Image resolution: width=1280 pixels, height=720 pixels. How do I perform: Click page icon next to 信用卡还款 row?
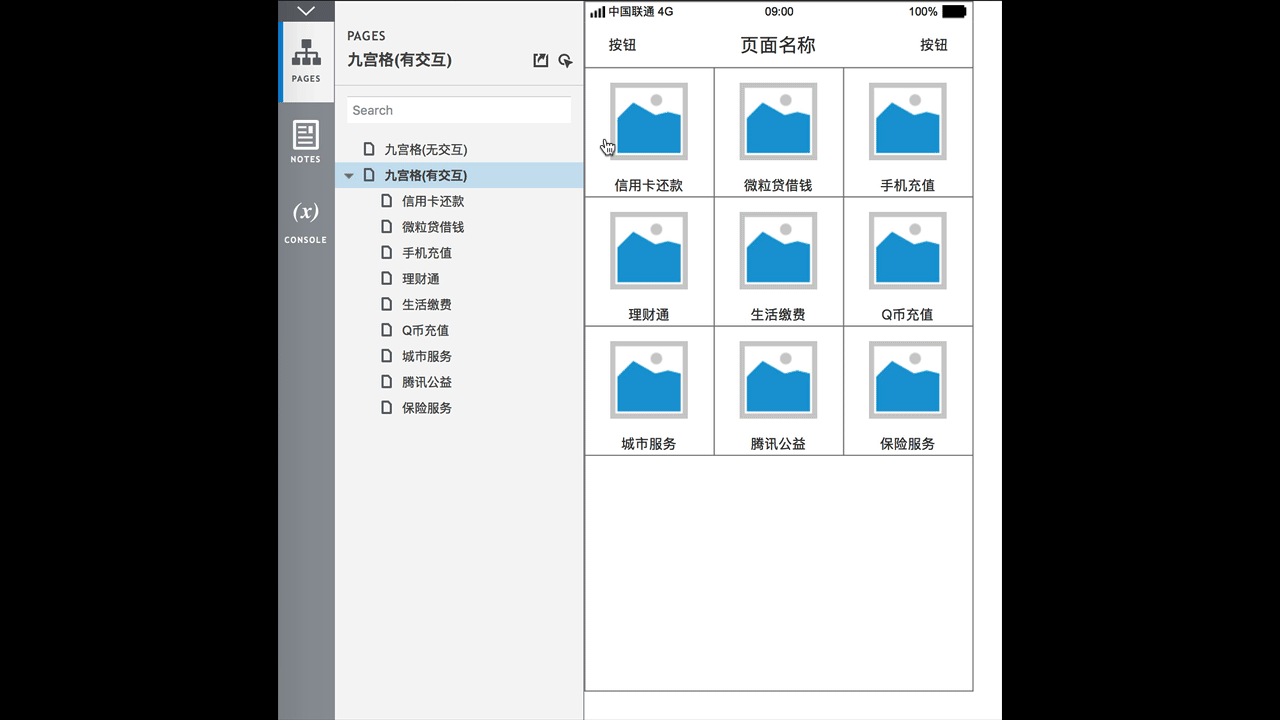(x=387, y=201)
